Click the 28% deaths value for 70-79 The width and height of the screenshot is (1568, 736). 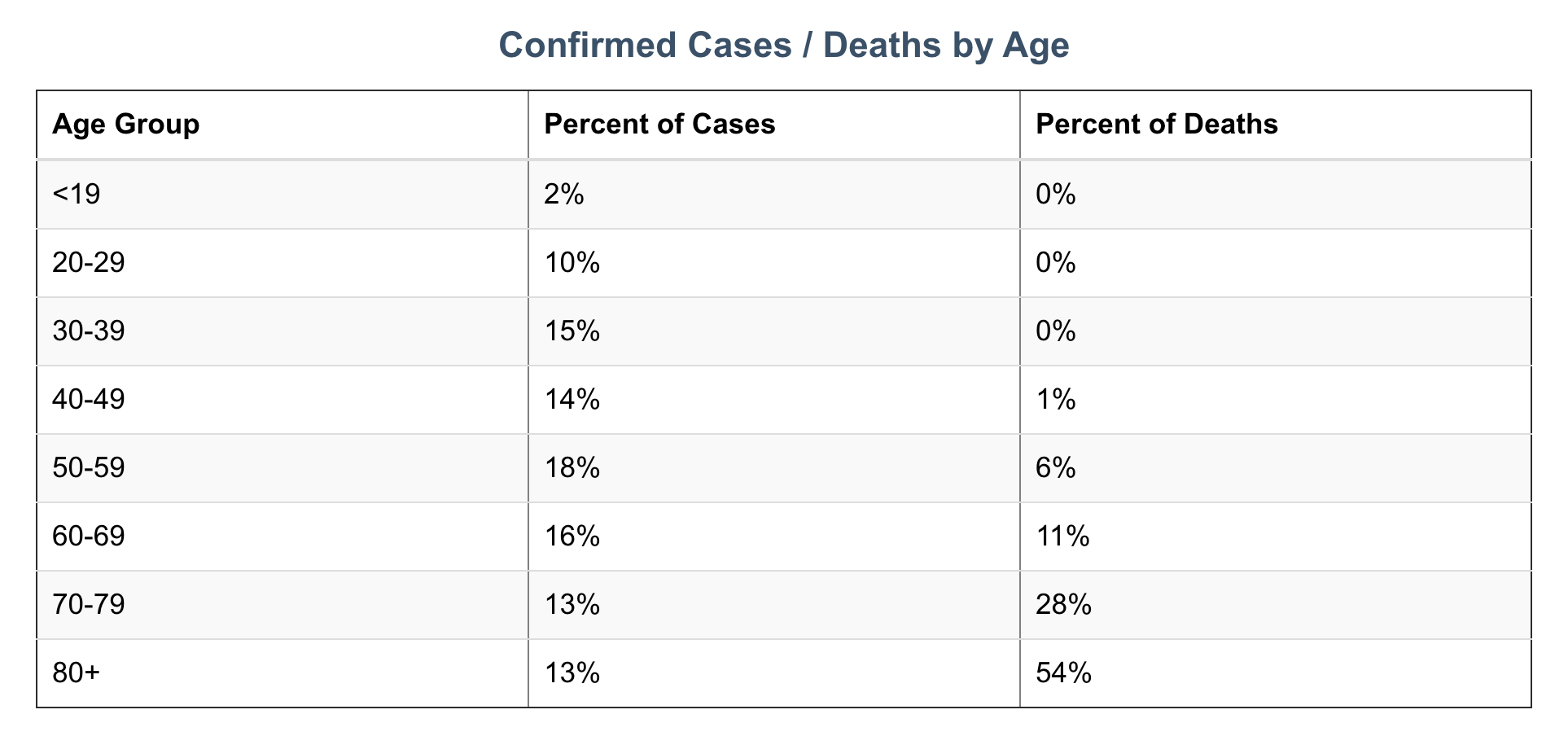(x=1063, y=604)
